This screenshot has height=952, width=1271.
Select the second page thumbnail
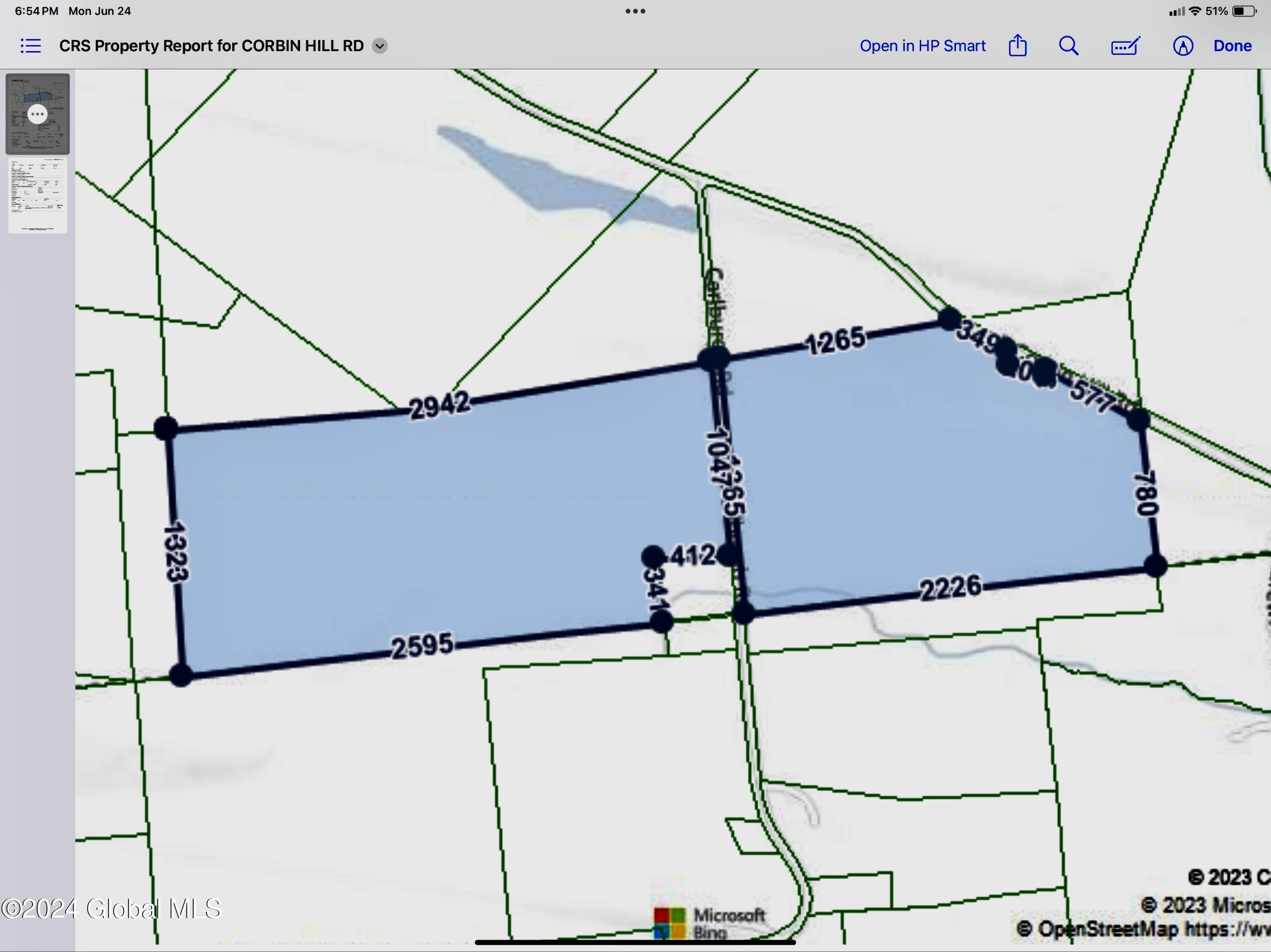37,196
